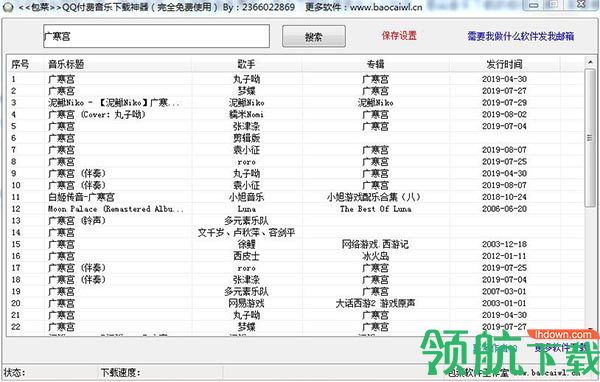Click singer 橘米Nomi in row 4
Image resolution: width=600 pixels, height=382 pixels.
246,114
